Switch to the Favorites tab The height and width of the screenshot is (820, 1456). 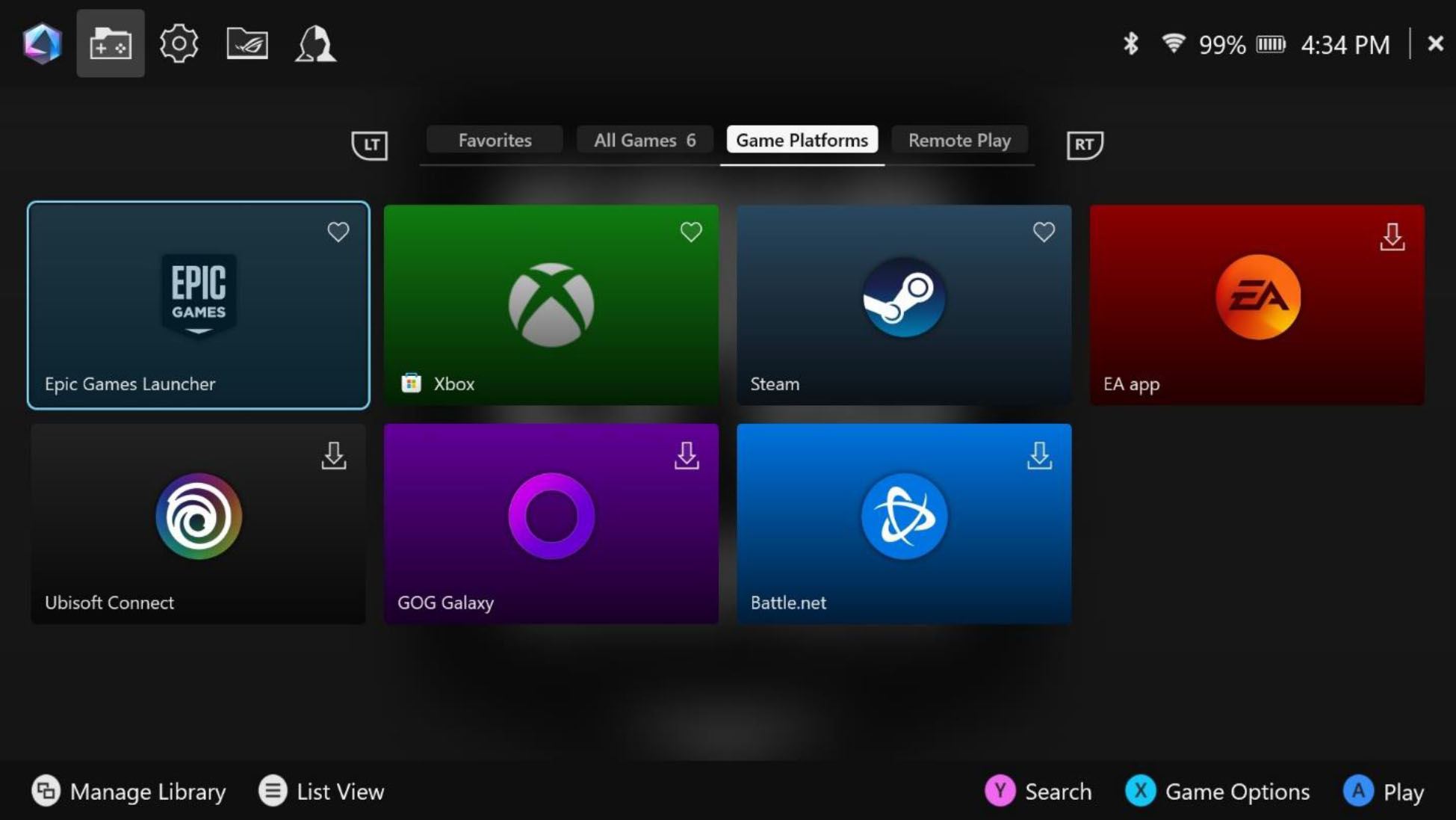coord(495,141)
